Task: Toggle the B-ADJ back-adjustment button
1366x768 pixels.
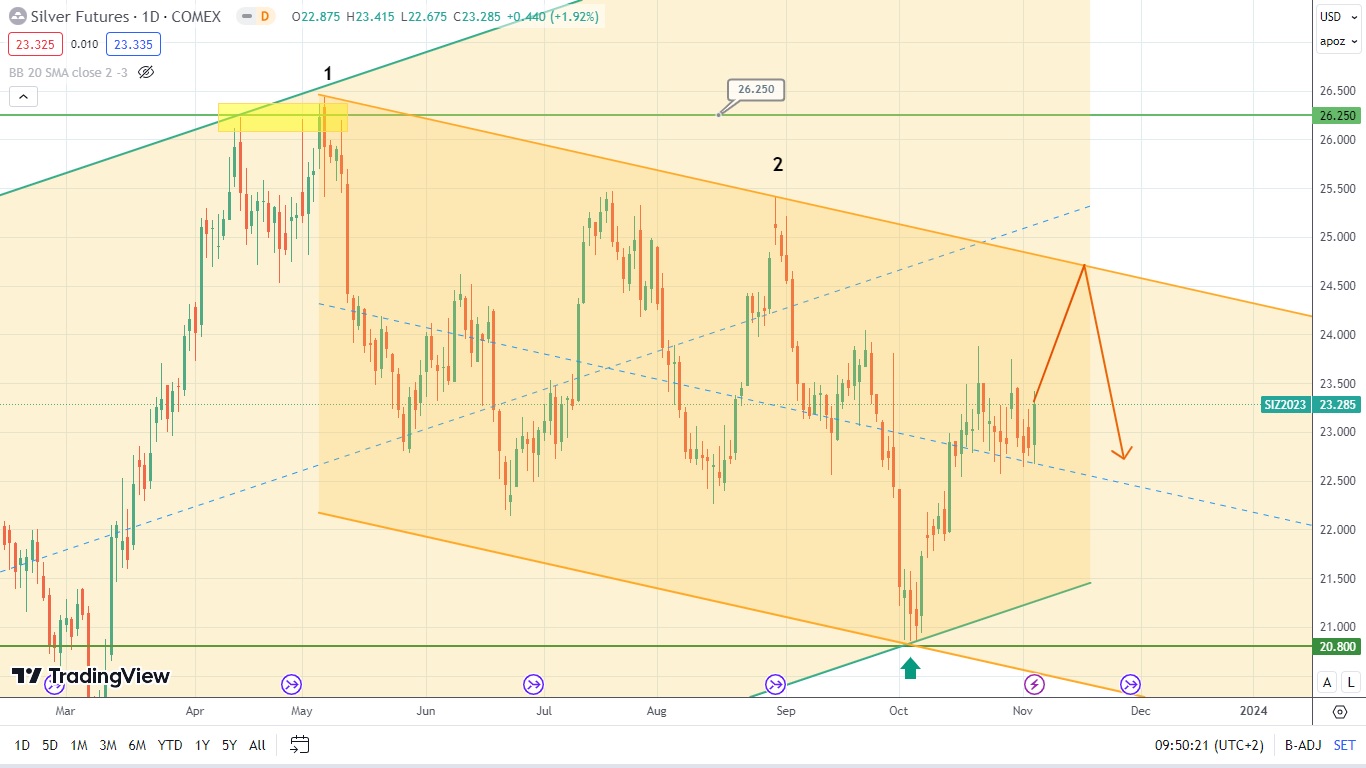Action: click(x=1302, y=745)
